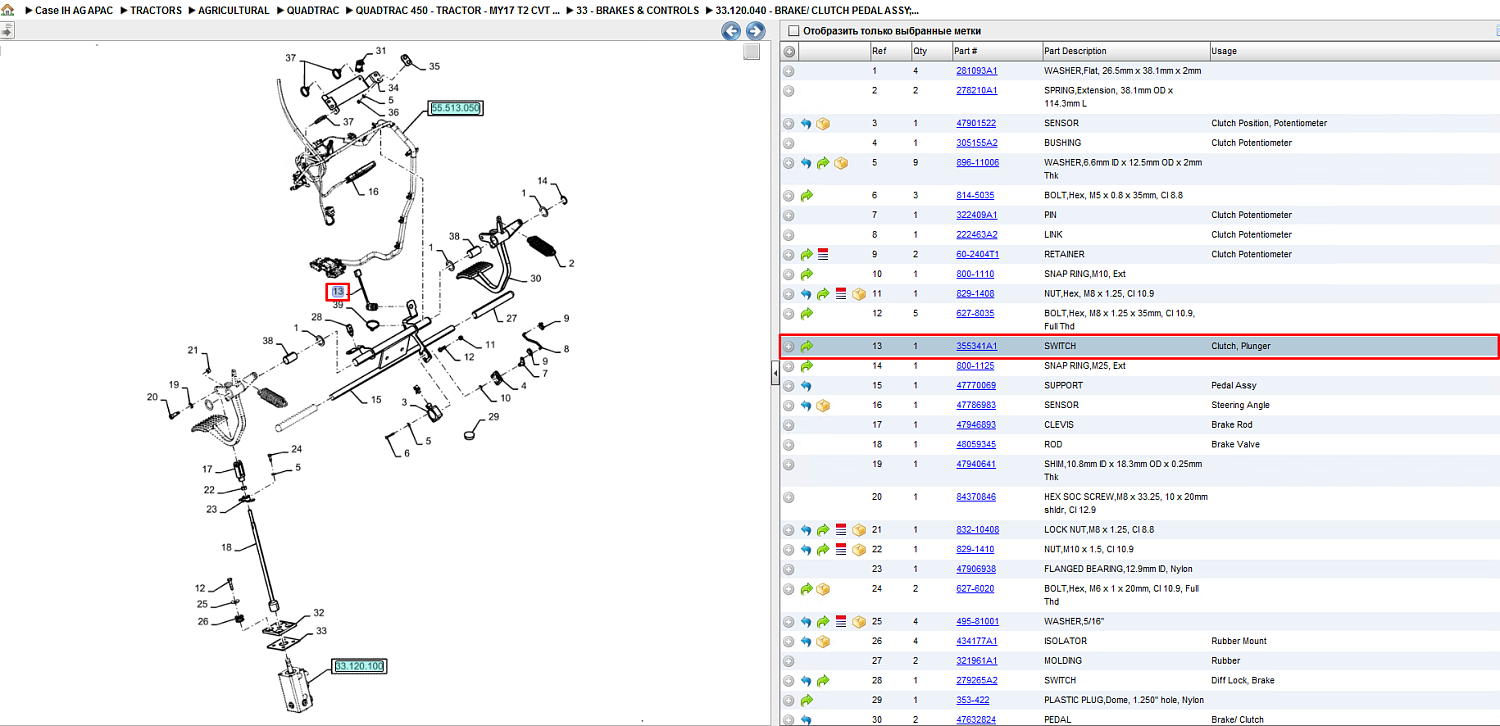Click box icon for steering sensor 47786983

point(823,405)
